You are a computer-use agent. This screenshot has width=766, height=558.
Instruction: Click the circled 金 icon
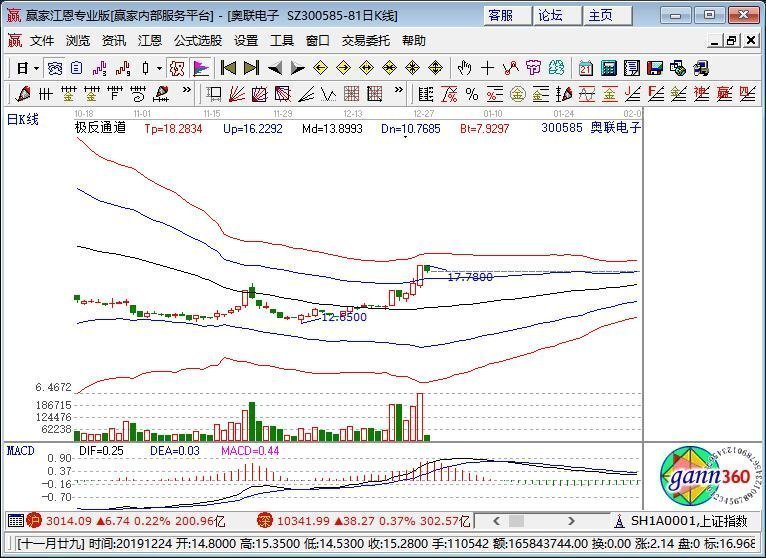point(517,93)
